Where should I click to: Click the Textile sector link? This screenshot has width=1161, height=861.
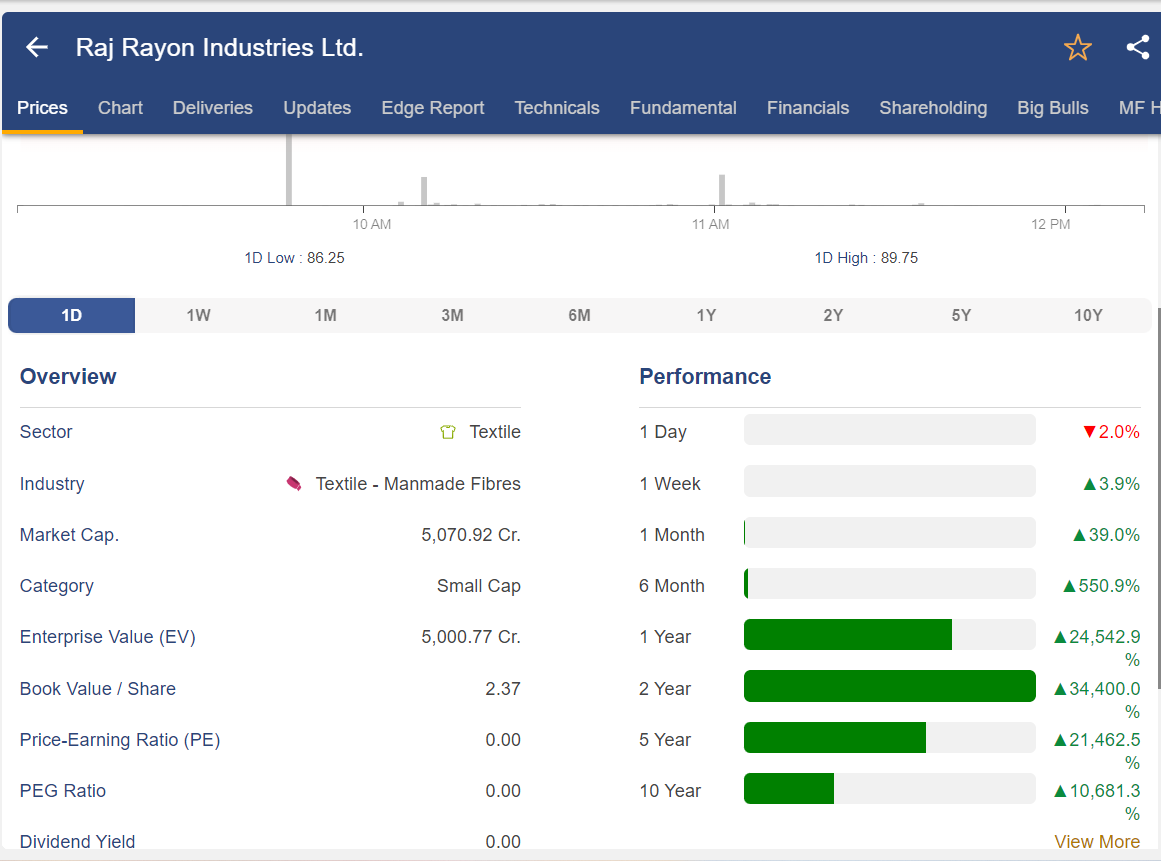click(495, 432)
